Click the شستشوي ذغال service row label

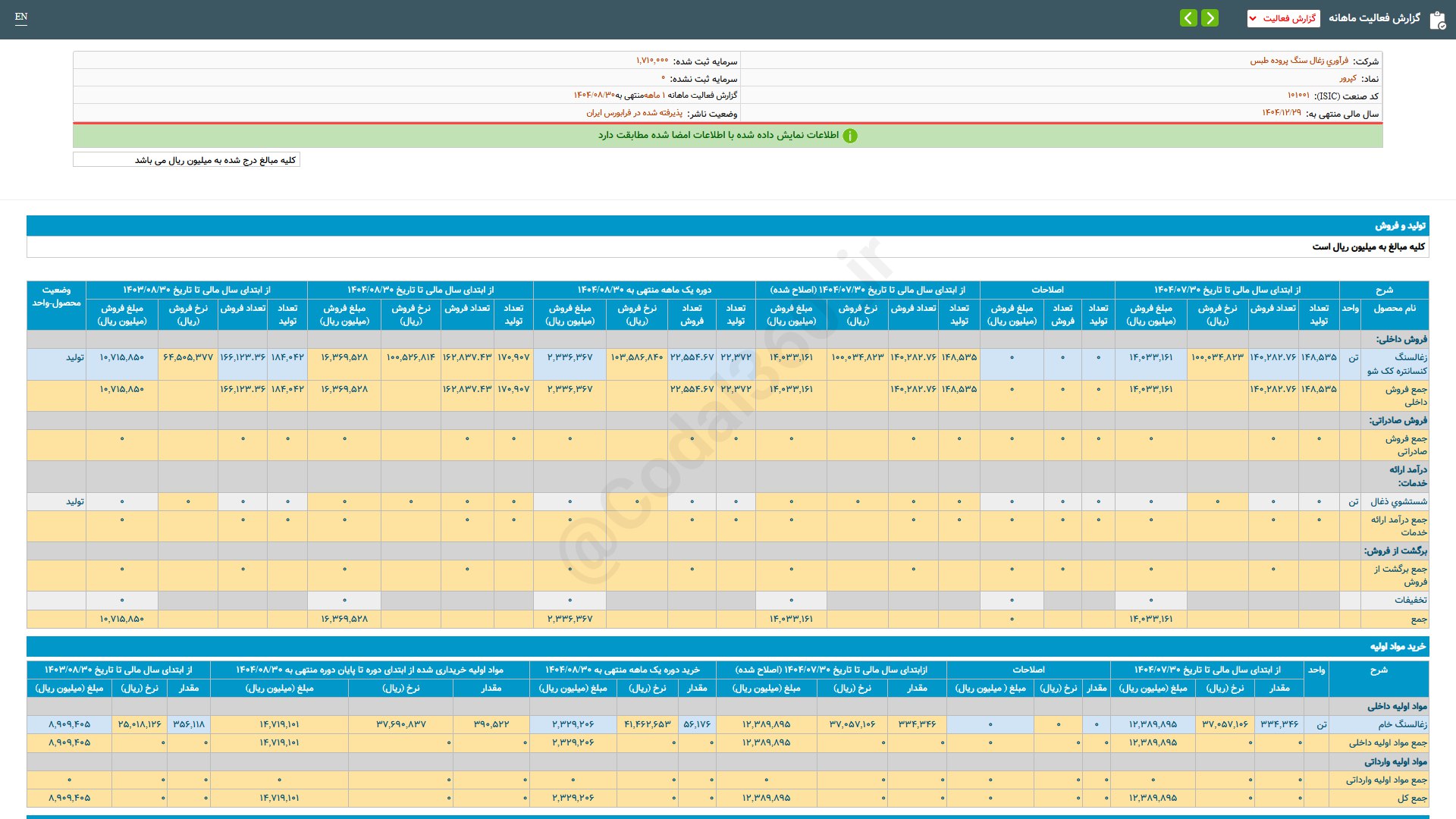click(1398, 501)
